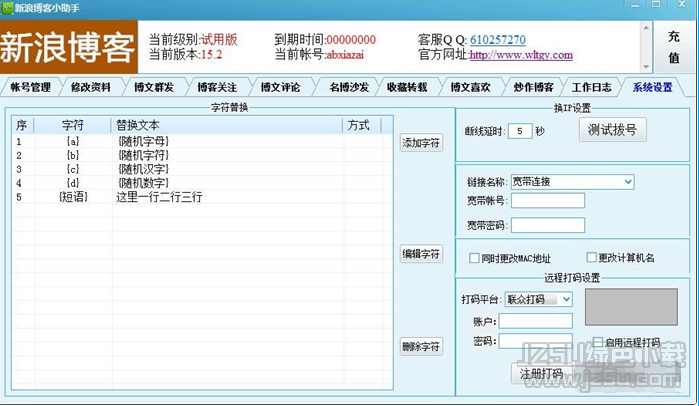Click the 账户 input field for captcha platform
Screen dimensions: 699x406
coord(535,321)
